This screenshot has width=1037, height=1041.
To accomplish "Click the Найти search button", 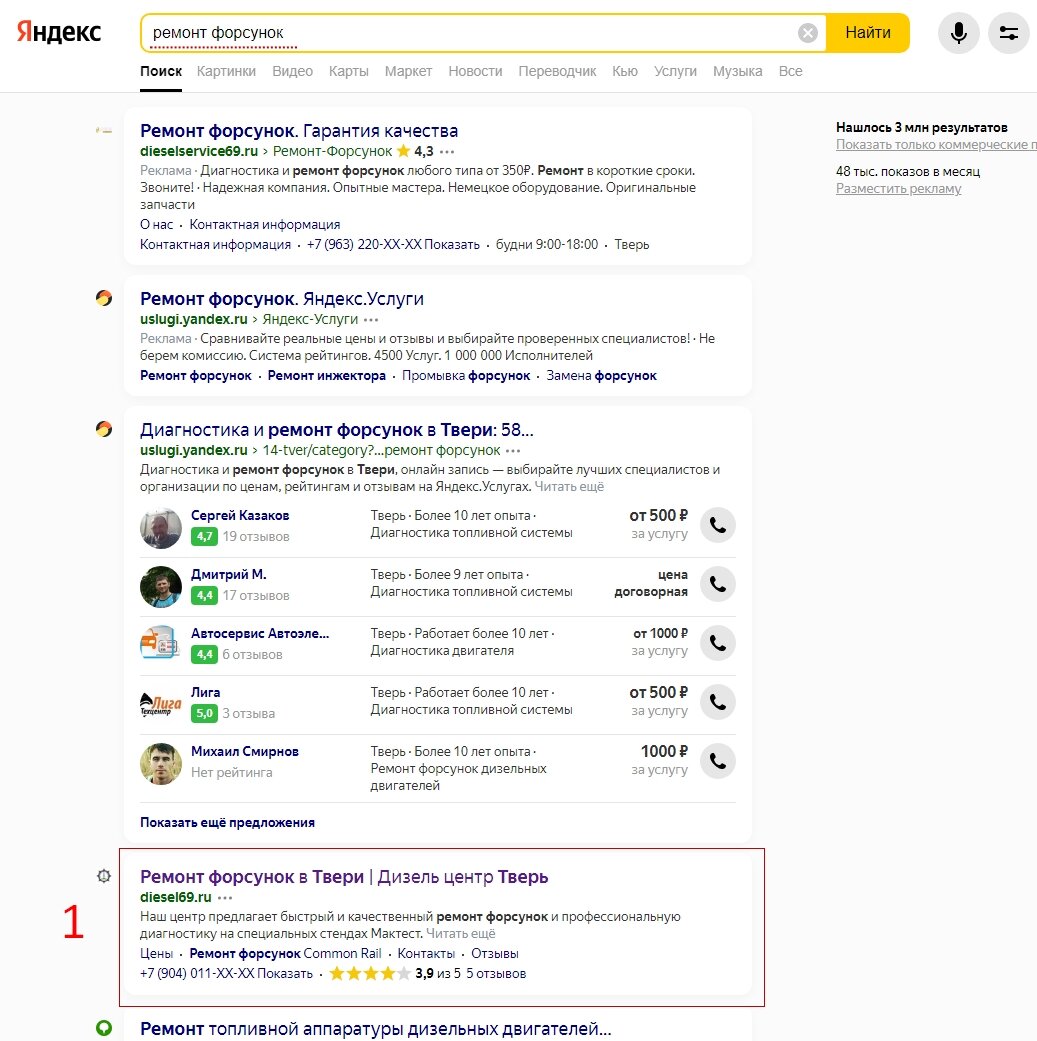I will (x=867, y=33).
